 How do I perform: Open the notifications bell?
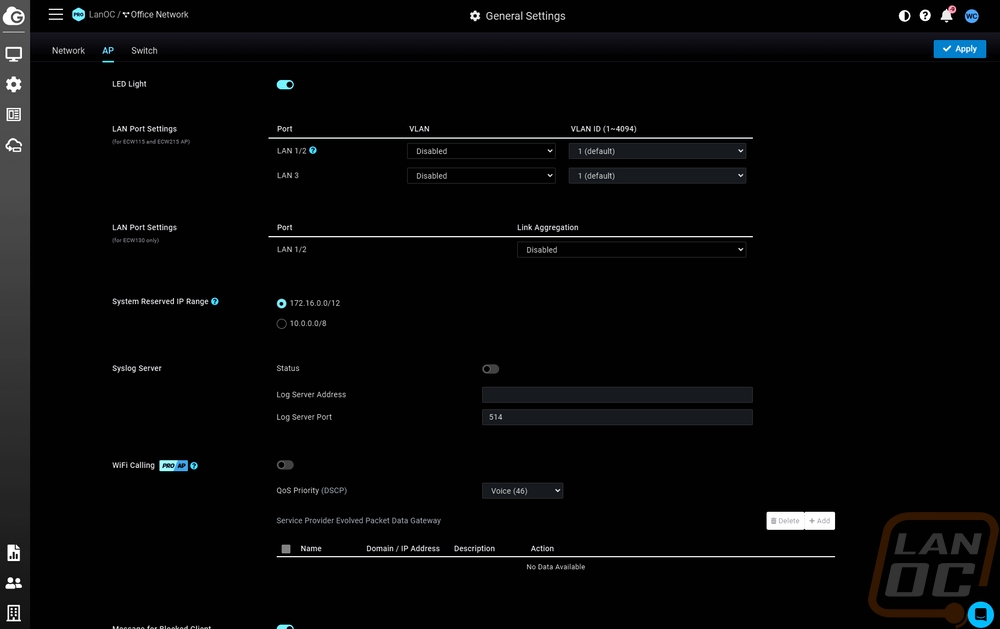pos(946,16)
